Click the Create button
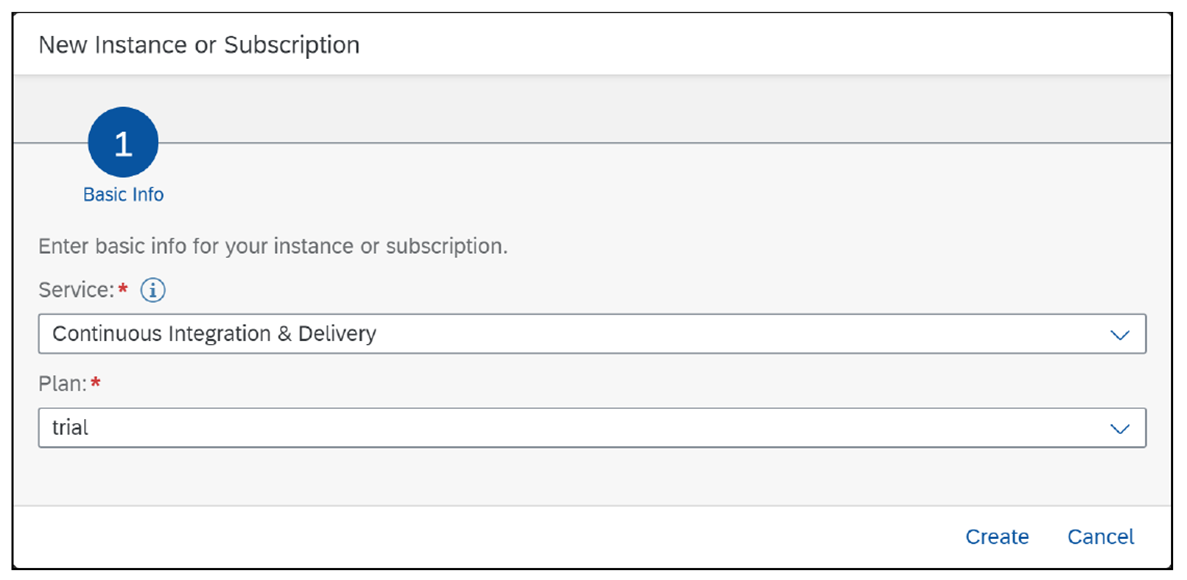The image size is (1187, 580). (997, 537)
